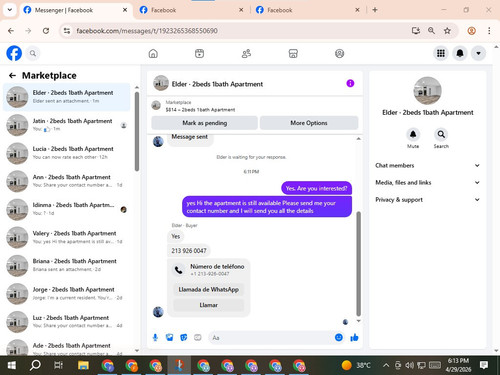Bookmark this page with star icon
This screenshot has height=375, width=500.
[x=447, y=31]
